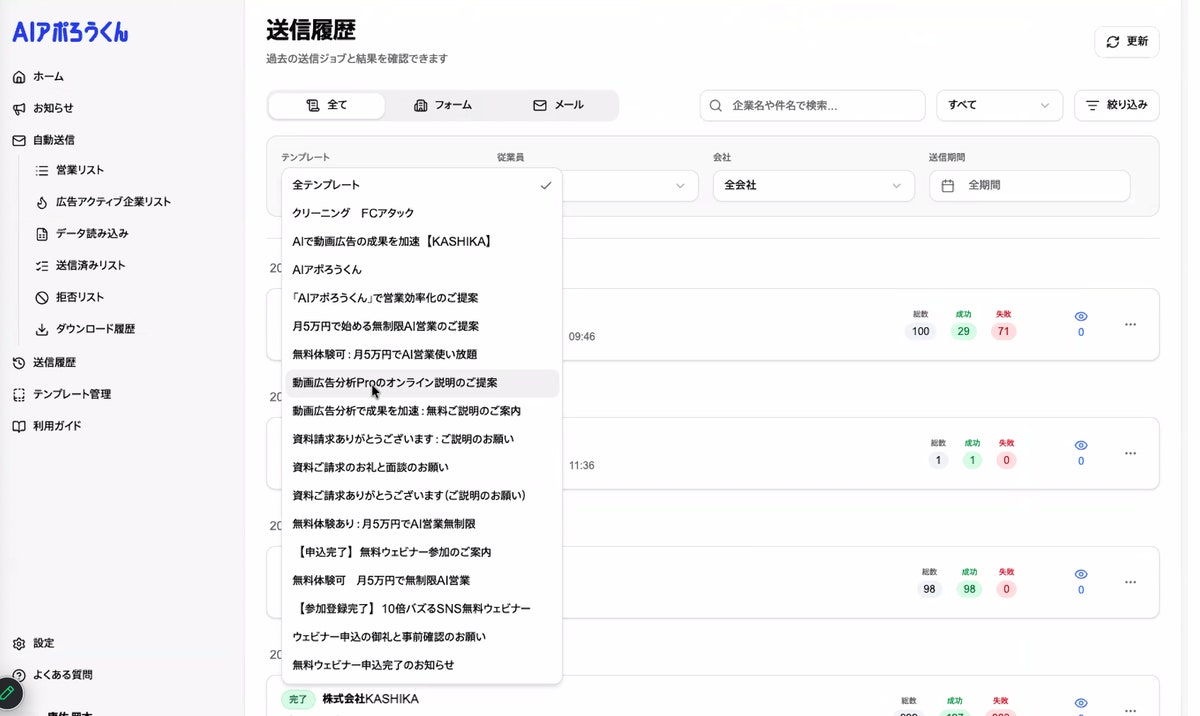Select 【参加登録完了】10倍バズるSNS無料ウェビナー template
Viewport: 1200px width, 716px height.
(421, 608)
